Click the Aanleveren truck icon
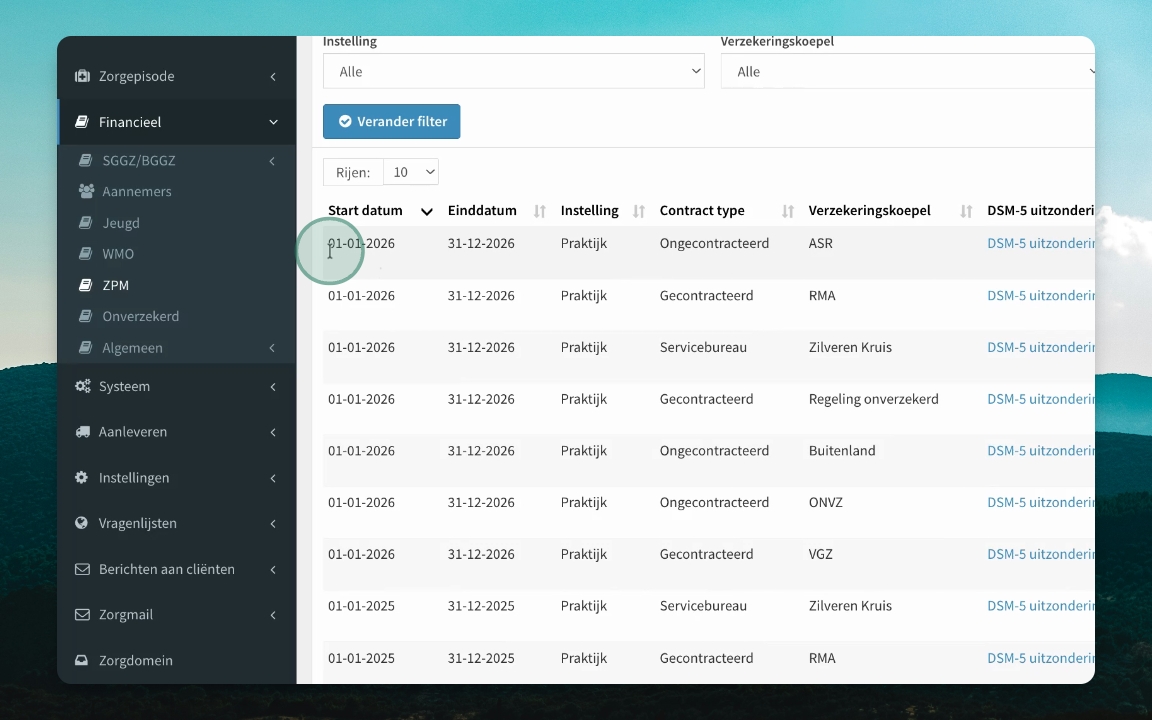This screenshot has height=720, width=1152. pyautogui.click(x=82, y=432)
